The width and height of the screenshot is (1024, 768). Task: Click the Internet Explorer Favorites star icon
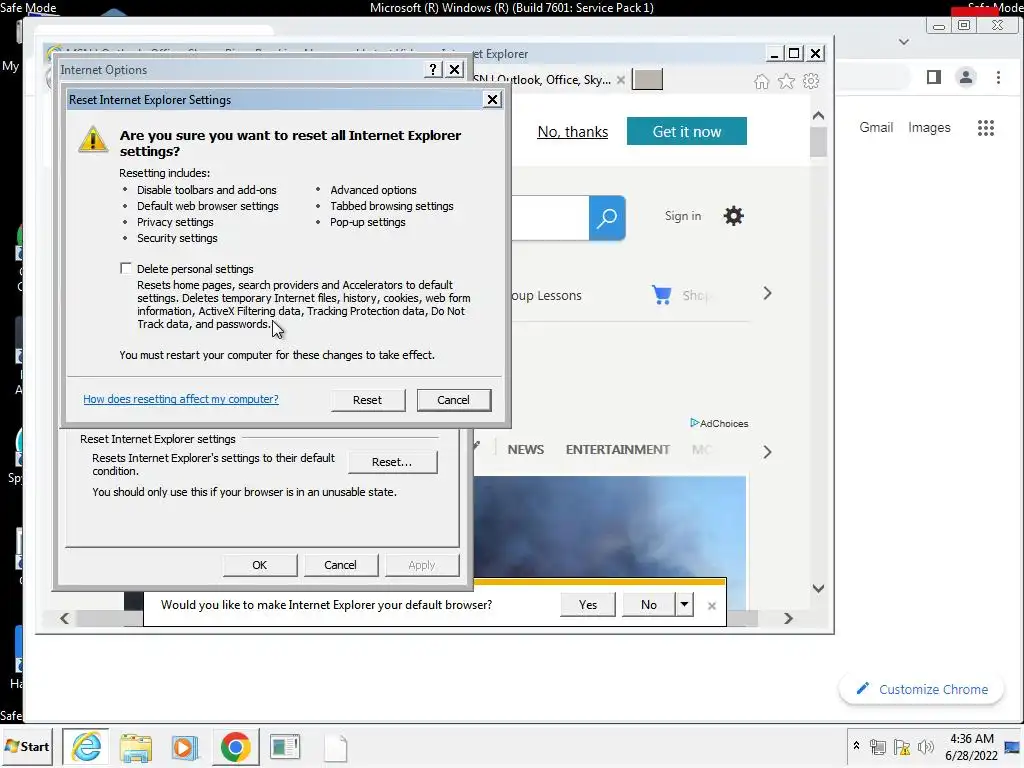pos(786,81)
